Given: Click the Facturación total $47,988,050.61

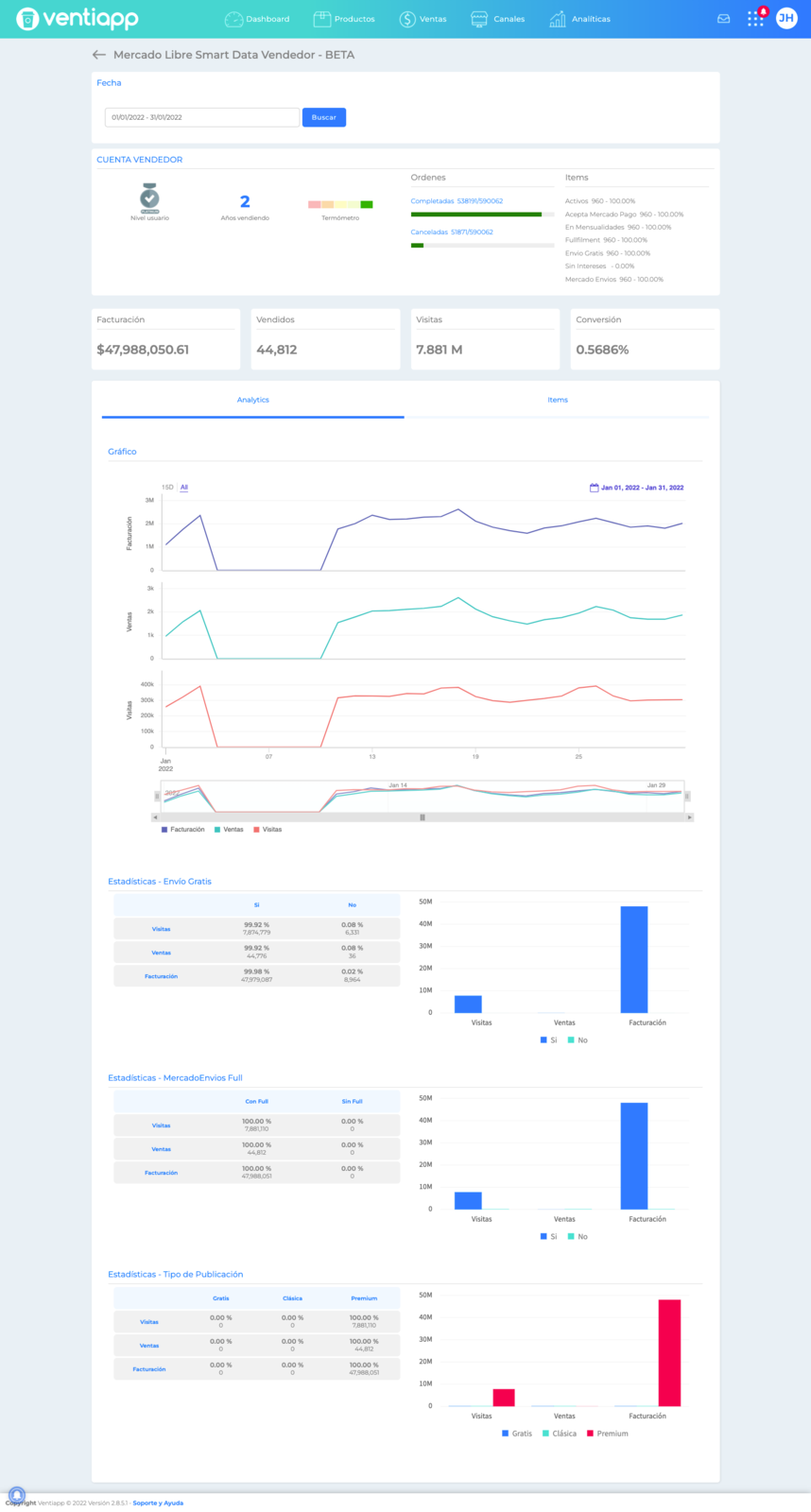Looking at the screenshot, I should coord(143,350).
